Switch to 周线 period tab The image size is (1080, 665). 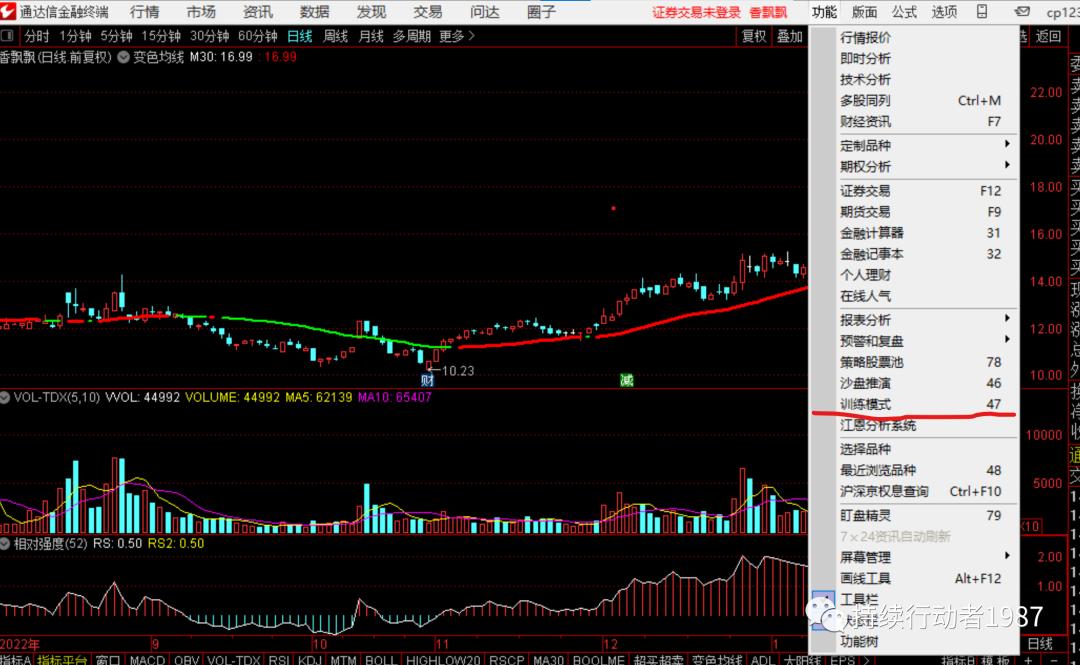point(335,36)
